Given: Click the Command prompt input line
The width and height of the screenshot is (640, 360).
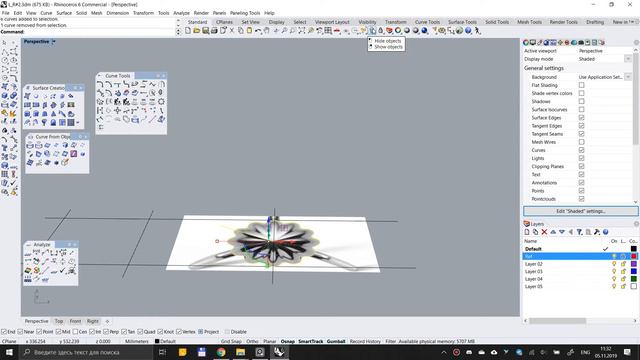Looking at the screenshot, I should pos(88,31).
